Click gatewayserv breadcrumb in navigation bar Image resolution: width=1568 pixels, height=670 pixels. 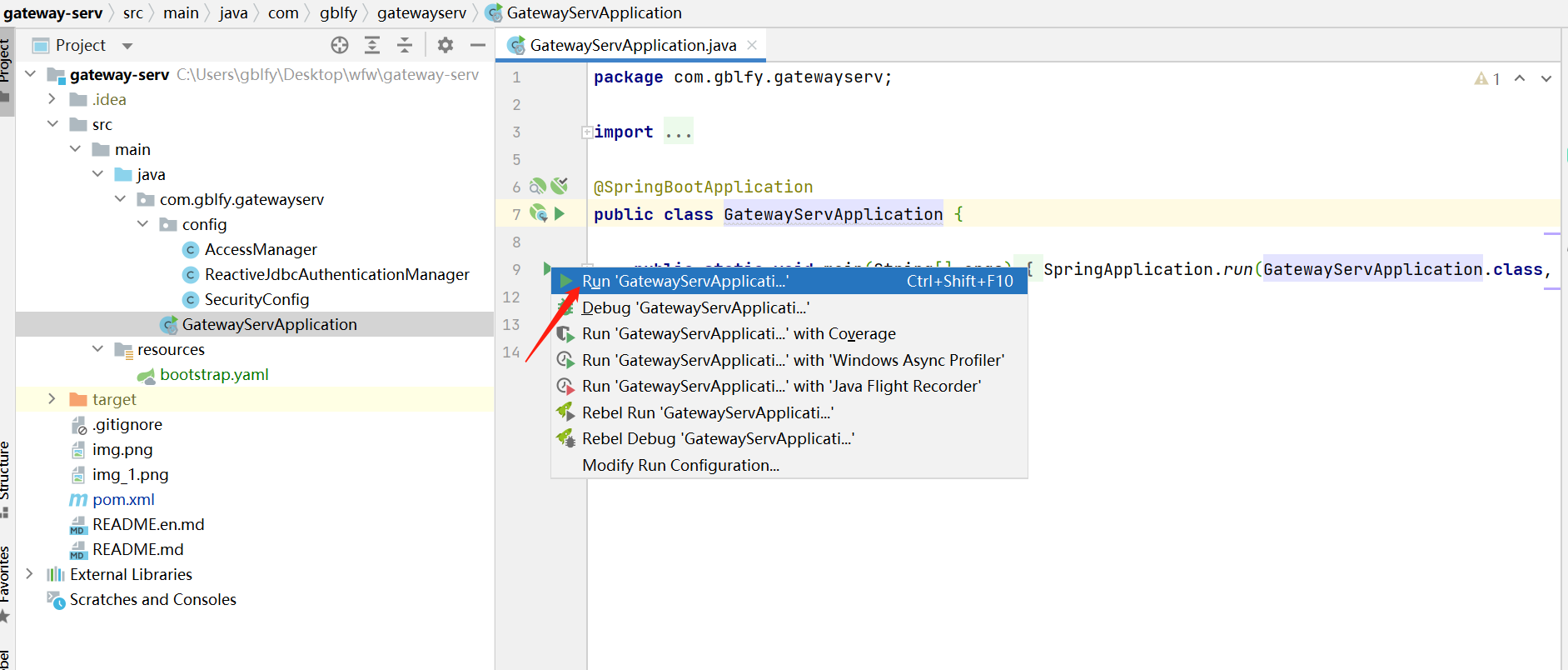point(421,12)
